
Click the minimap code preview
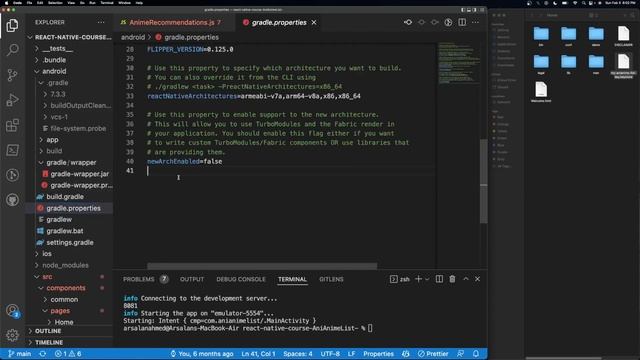[459, 62]
